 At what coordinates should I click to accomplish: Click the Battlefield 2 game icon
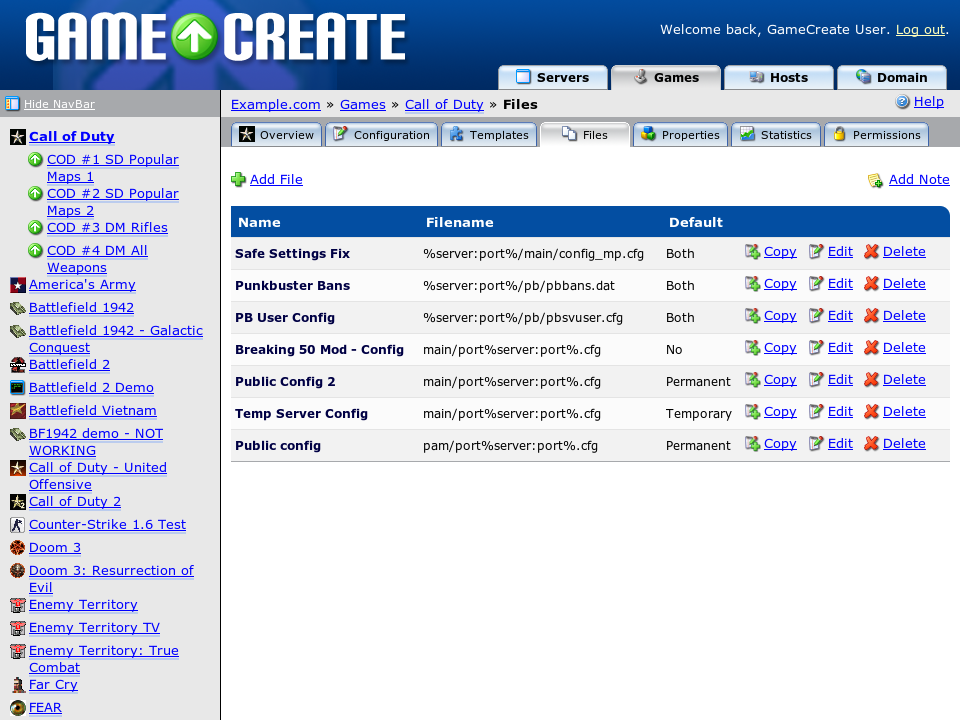point(18,365)
